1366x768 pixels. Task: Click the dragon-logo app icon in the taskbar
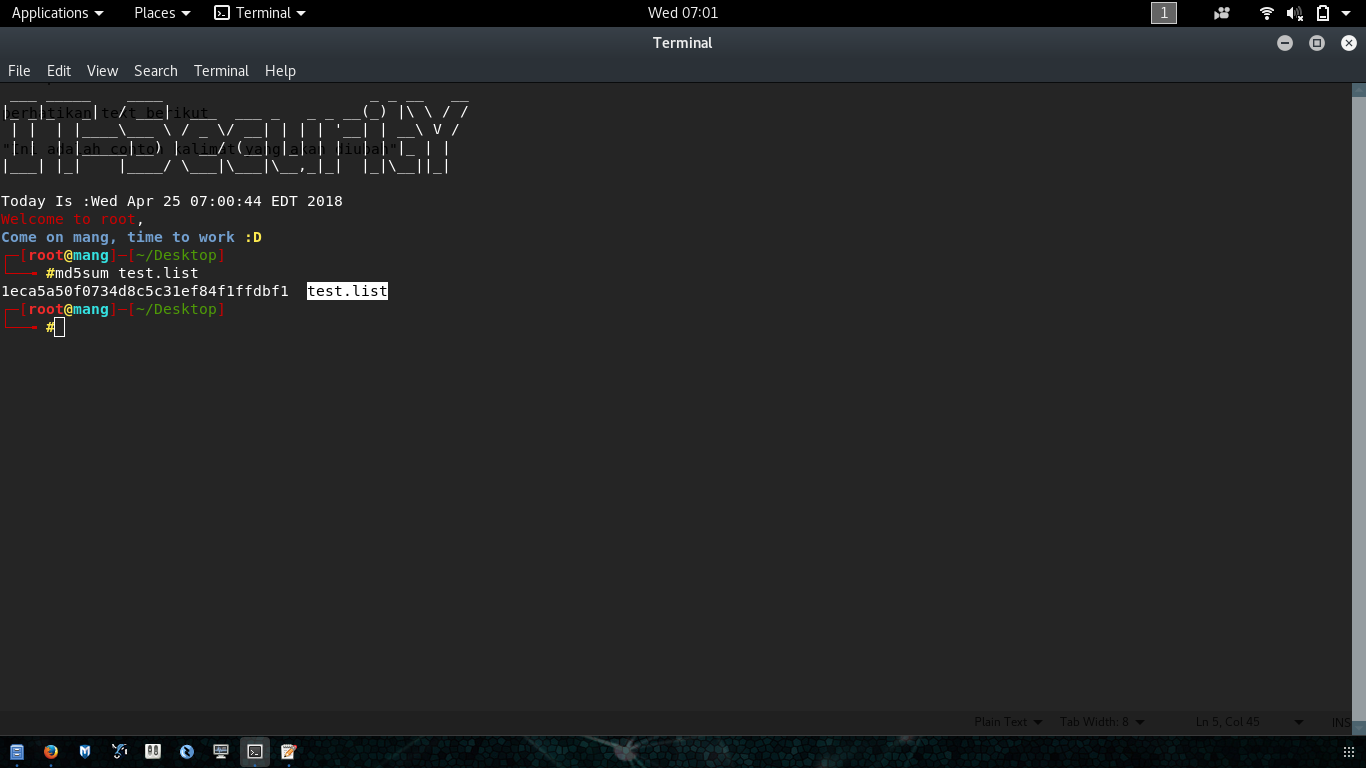click(118, 751)
